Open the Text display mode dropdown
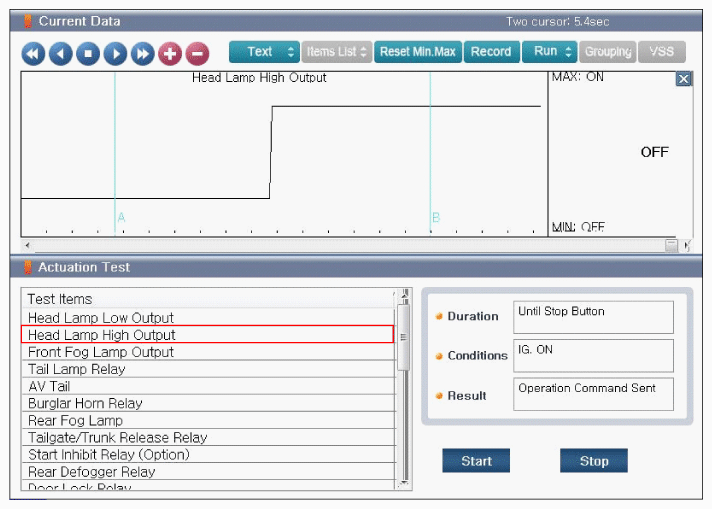 click(x=264, y=52)
